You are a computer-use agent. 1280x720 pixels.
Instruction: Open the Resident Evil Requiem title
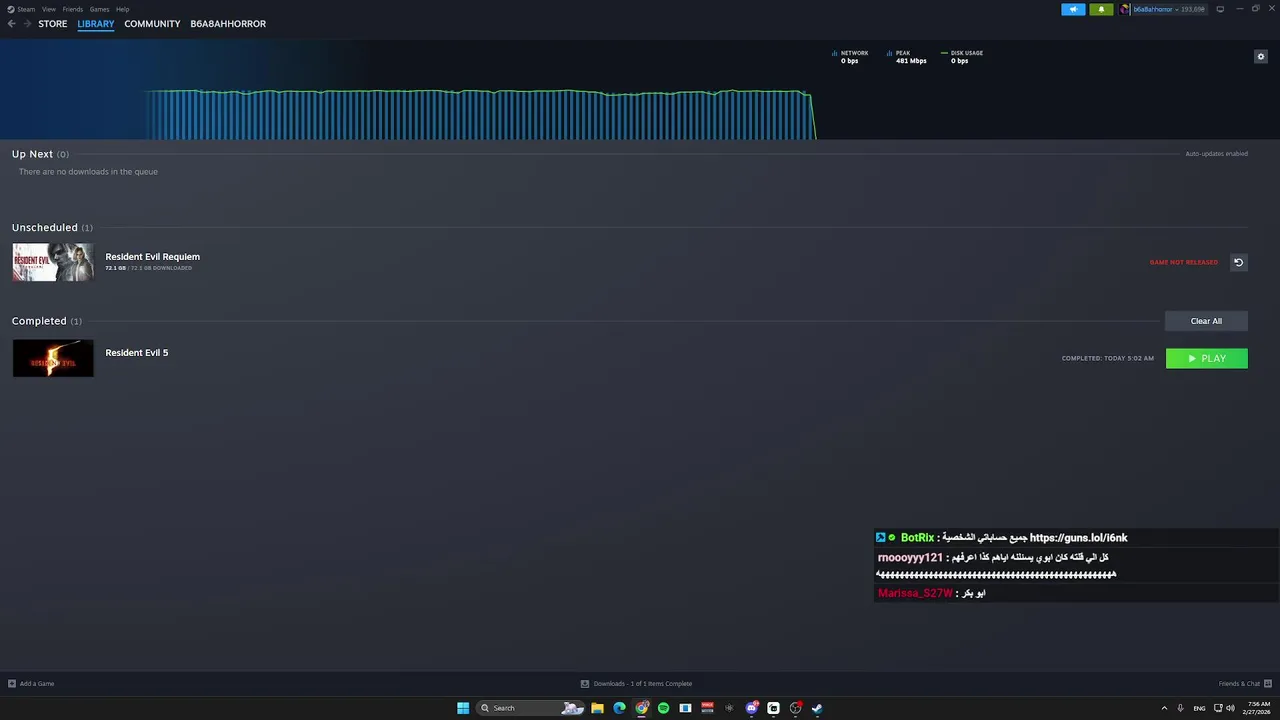[152, 257]
